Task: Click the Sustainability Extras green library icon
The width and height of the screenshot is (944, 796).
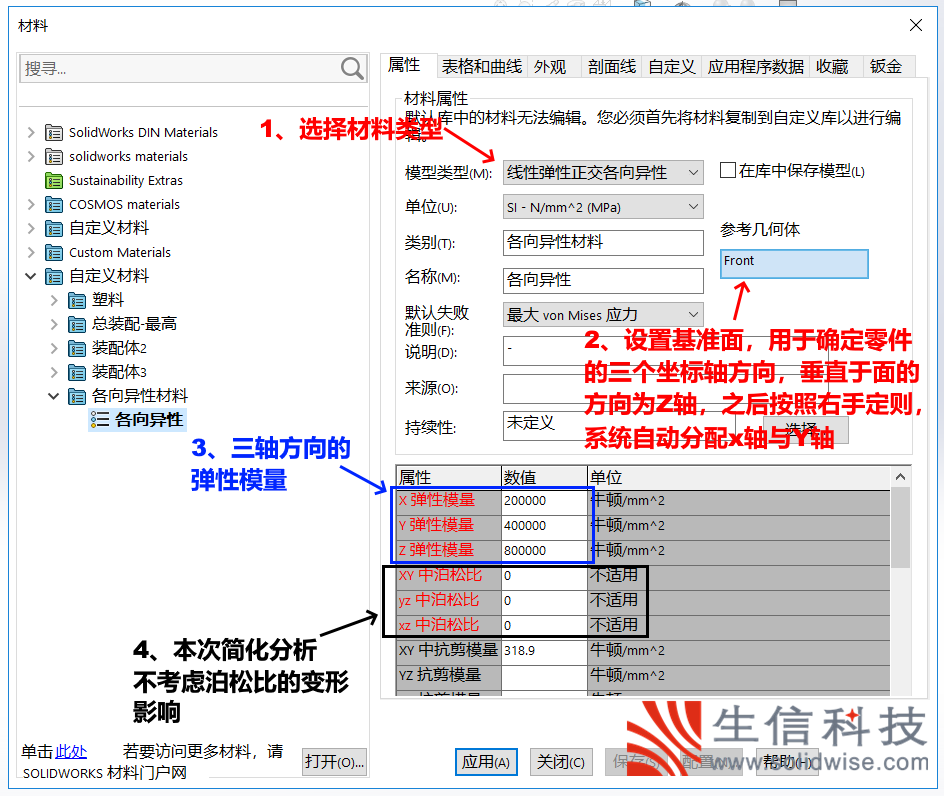Action: pyautogui.click(x=54, y=181)
